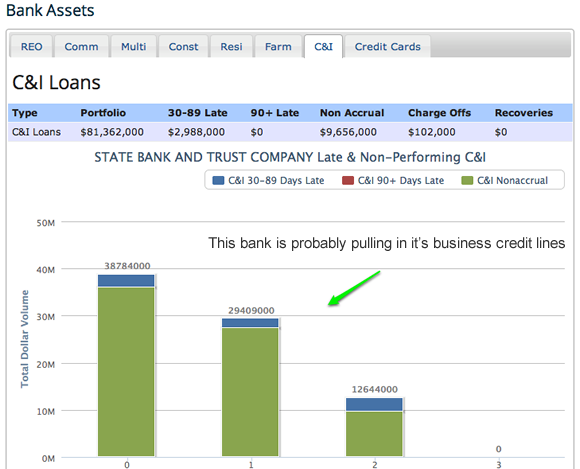The height and width of the screenshot is (469, 580).
Task: Open the Const tab
Action: tap(183, 47)
